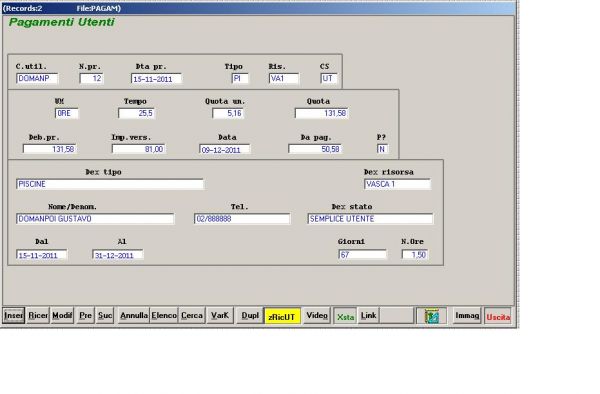Viewport: 600px width, 394px height.
Task: Select the Modif button
Action: [62, 316]
